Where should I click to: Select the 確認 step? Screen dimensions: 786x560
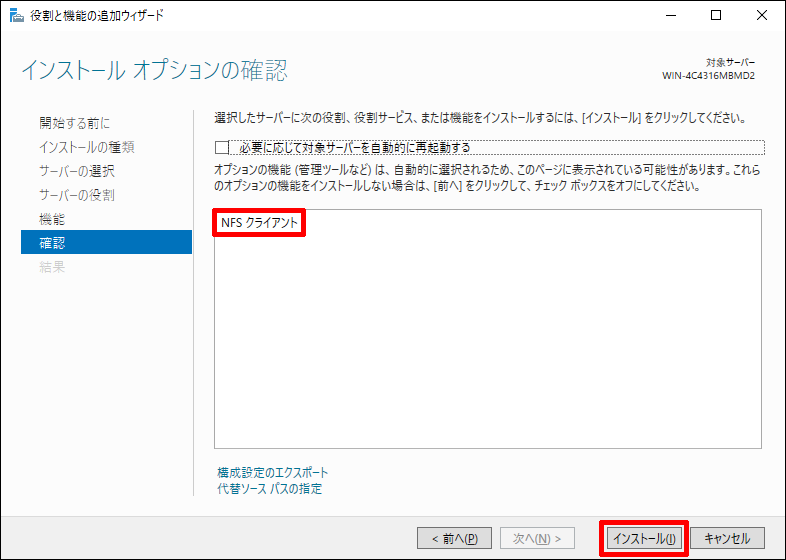[106, 243]
